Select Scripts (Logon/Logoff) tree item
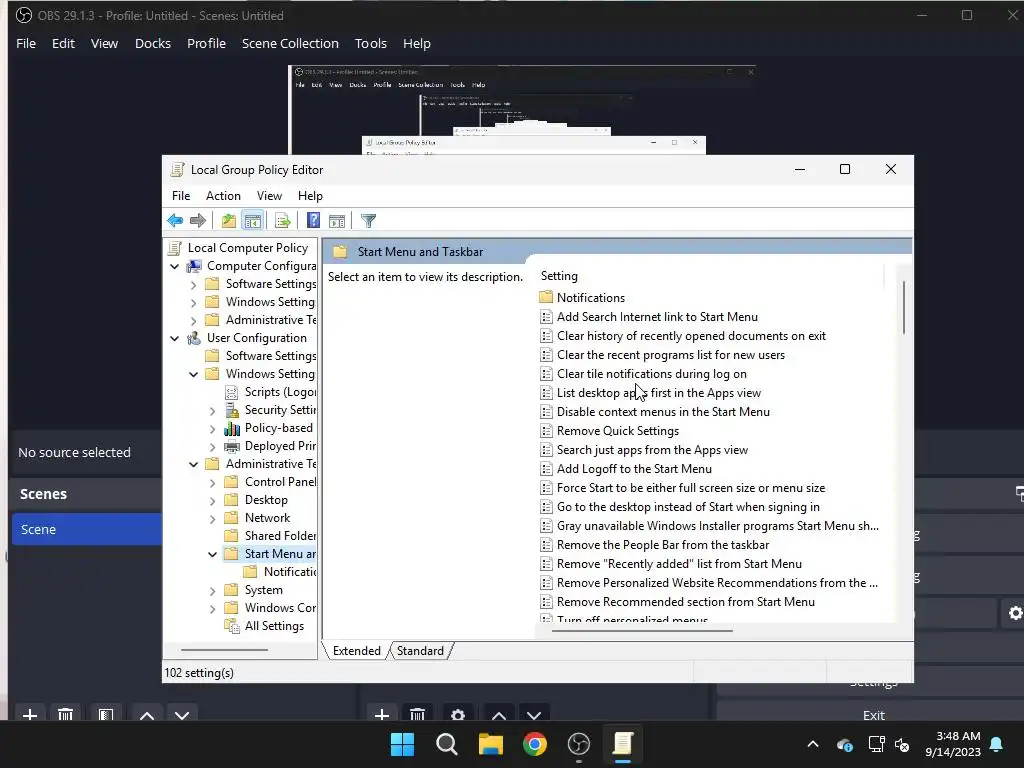Image resolution: width=1024 pixels, height=768 pixels. click(280, 392)
